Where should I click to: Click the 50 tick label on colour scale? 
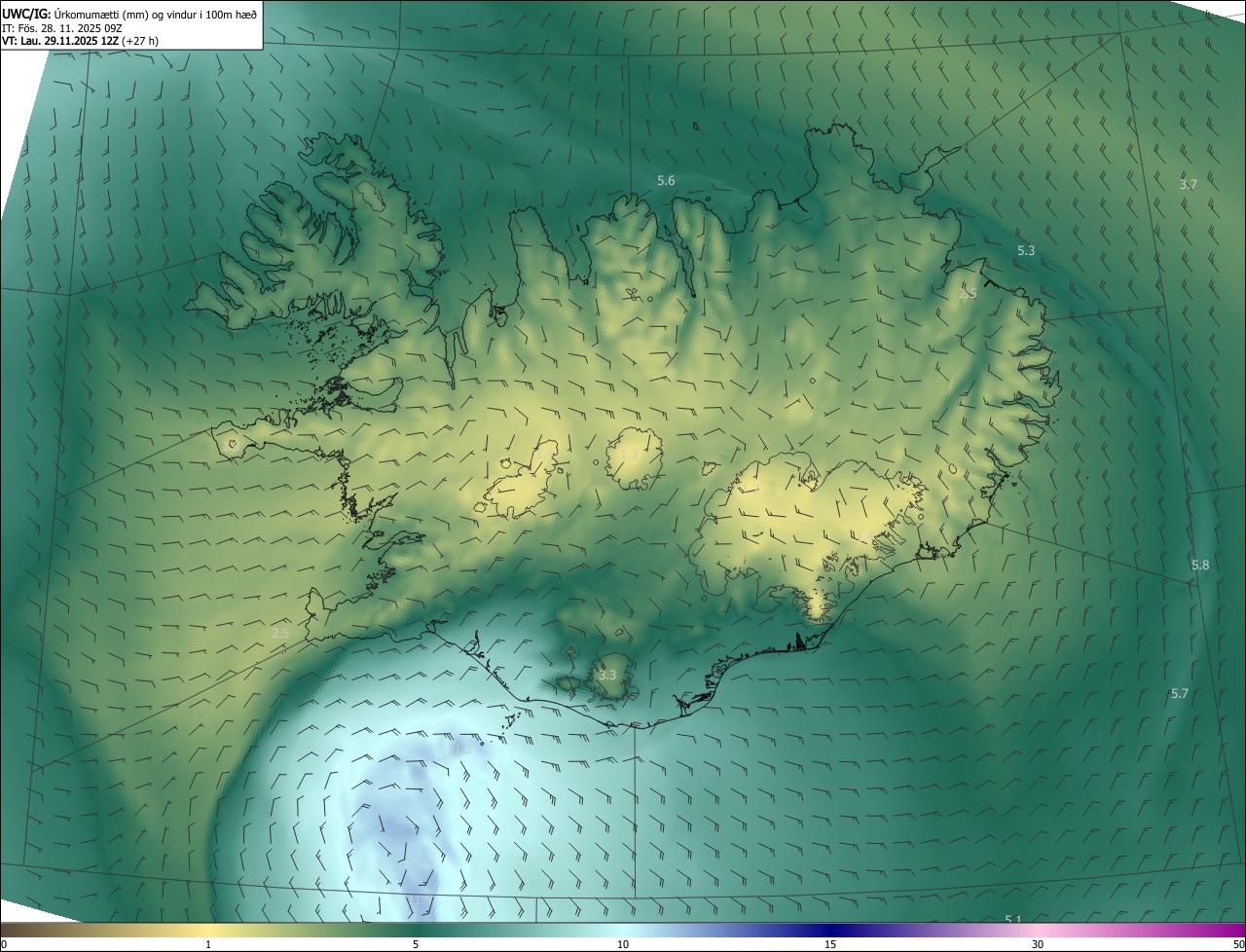1237,944
